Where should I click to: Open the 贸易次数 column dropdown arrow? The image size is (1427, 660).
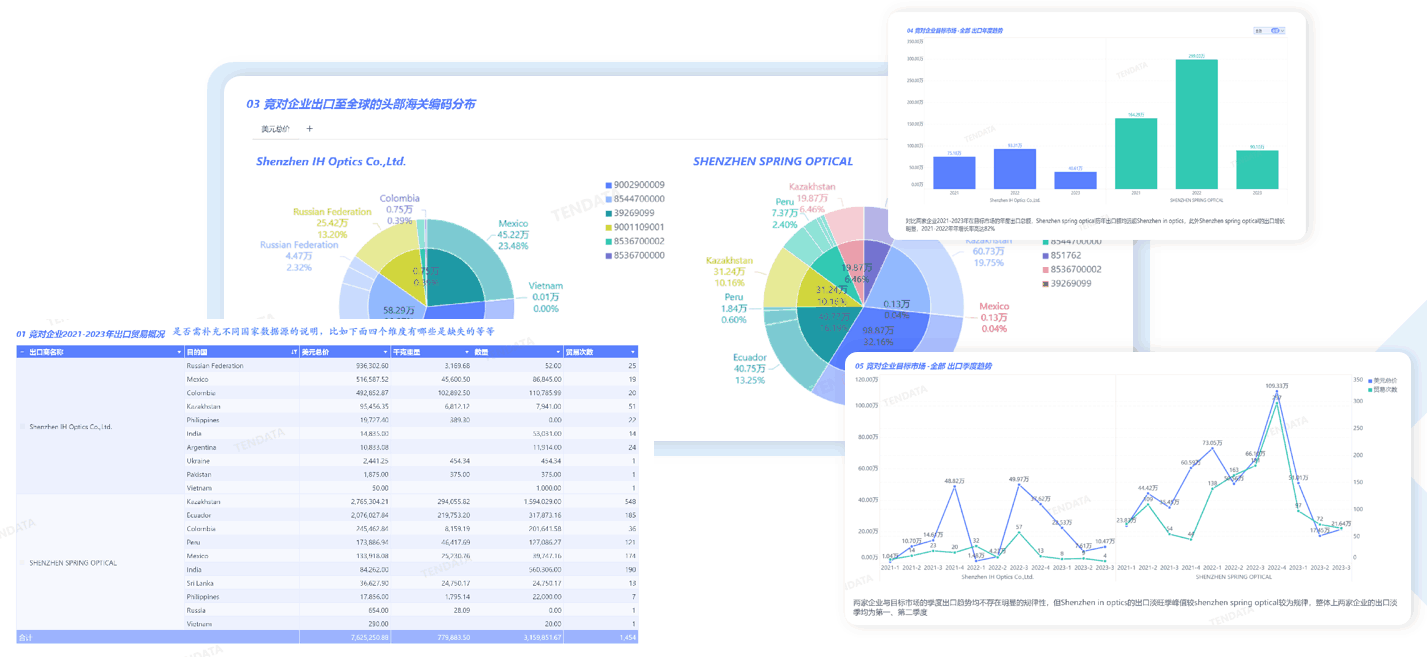click(632, 352)
